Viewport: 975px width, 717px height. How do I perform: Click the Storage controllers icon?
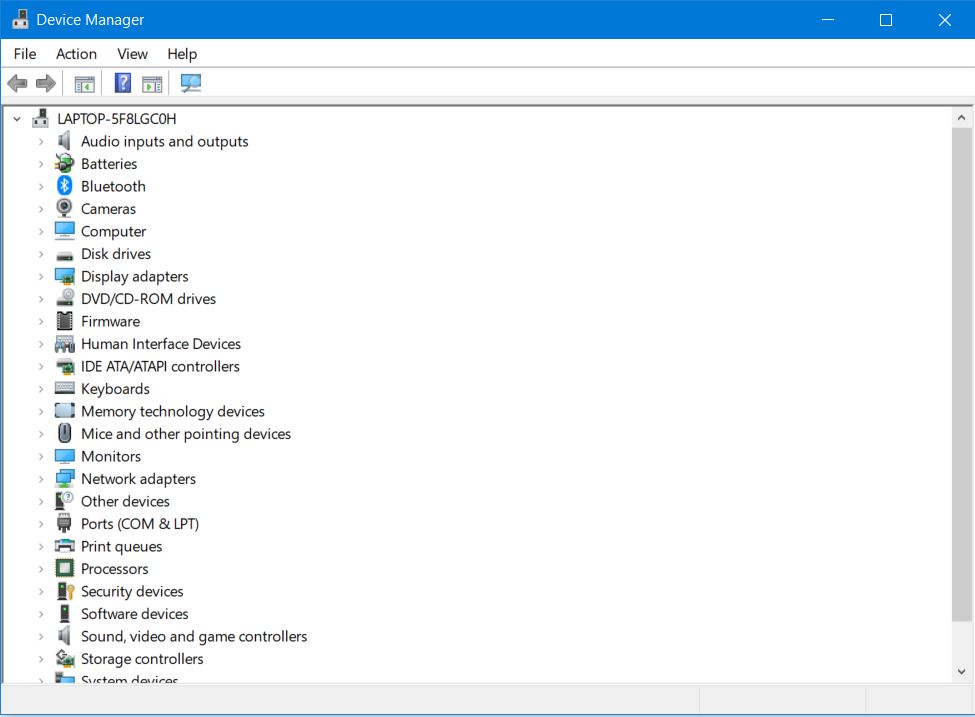pyautogui.click(x=65, y=658)
